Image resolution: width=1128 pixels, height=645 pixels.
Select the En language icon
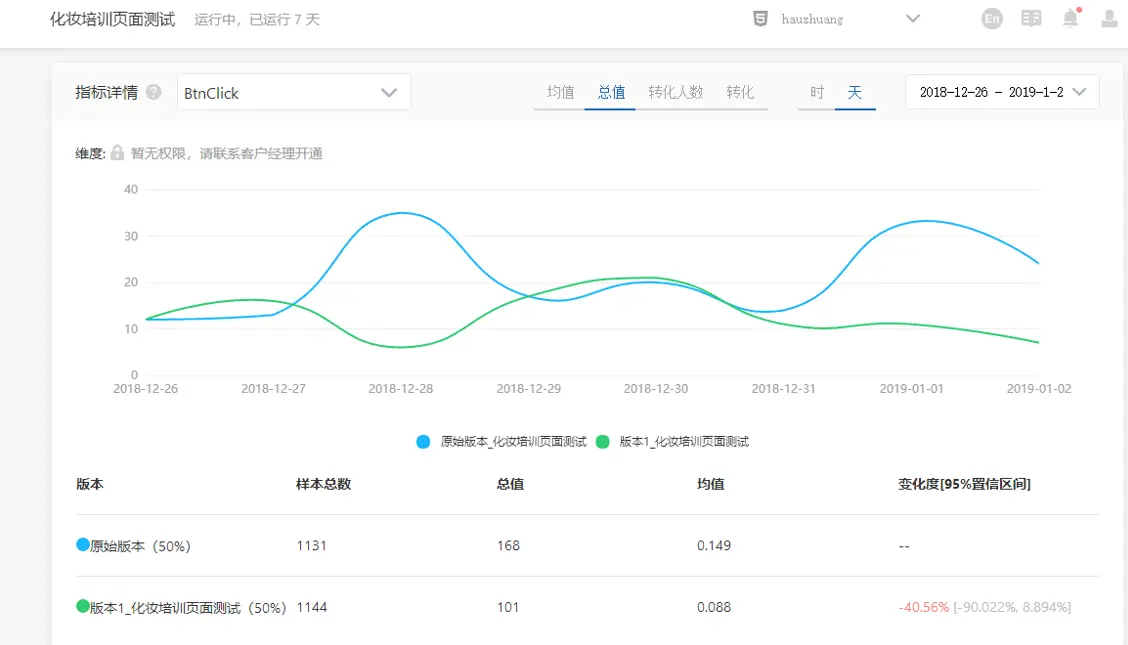click(x=991, y=18)
